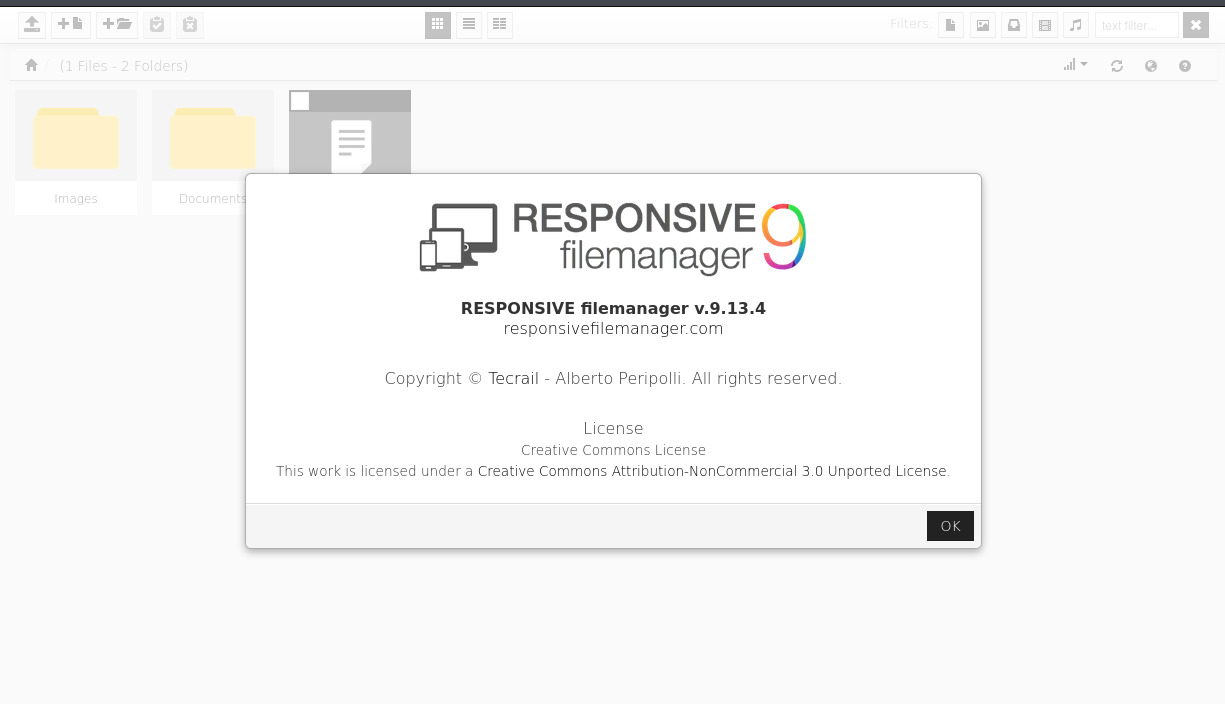The height and width of the screenshot is (704, 1225).
Task: Click the paste clipboard icon
Action: 157,25
